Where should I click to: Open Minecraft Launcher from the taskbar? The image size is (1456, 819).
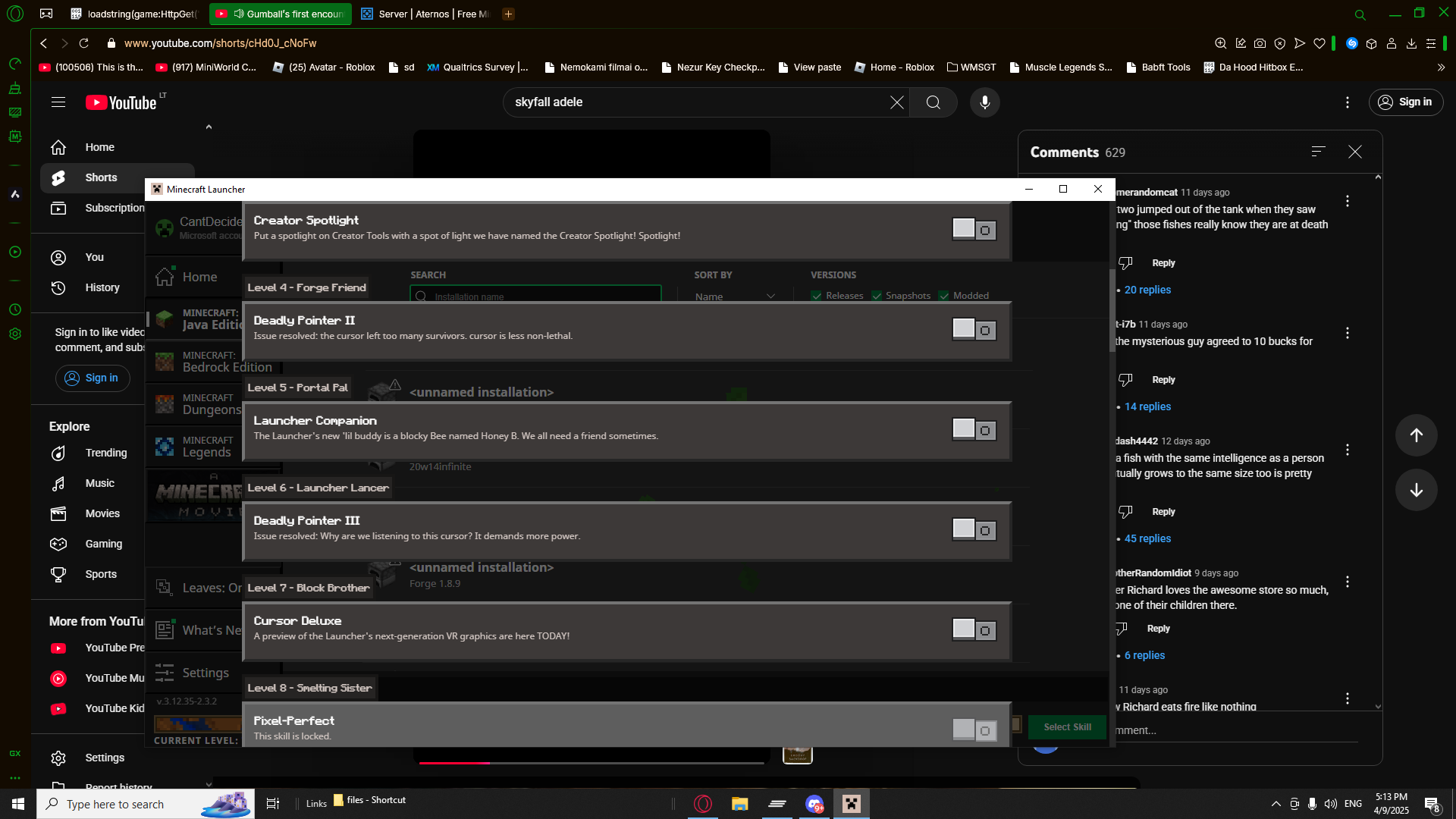click(852, 804)
